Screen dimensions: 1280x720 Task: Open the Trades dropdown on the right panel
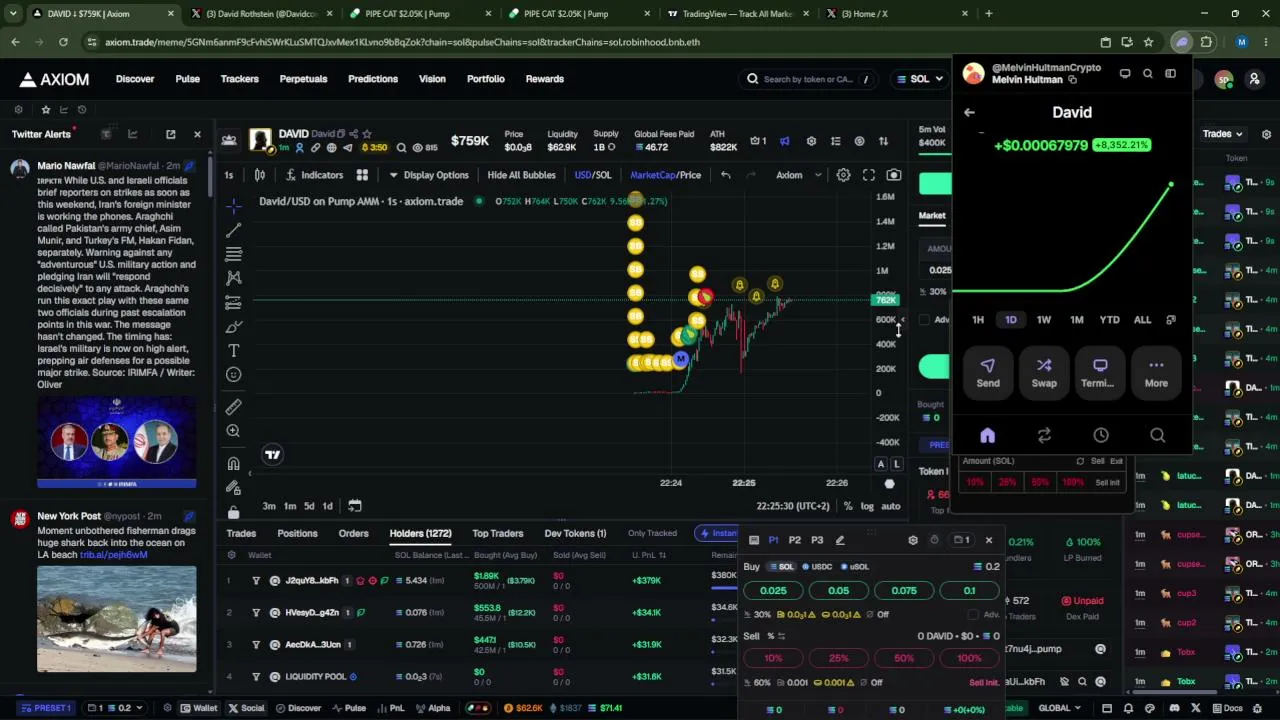pyautogui.click(x=1222, y=134)
